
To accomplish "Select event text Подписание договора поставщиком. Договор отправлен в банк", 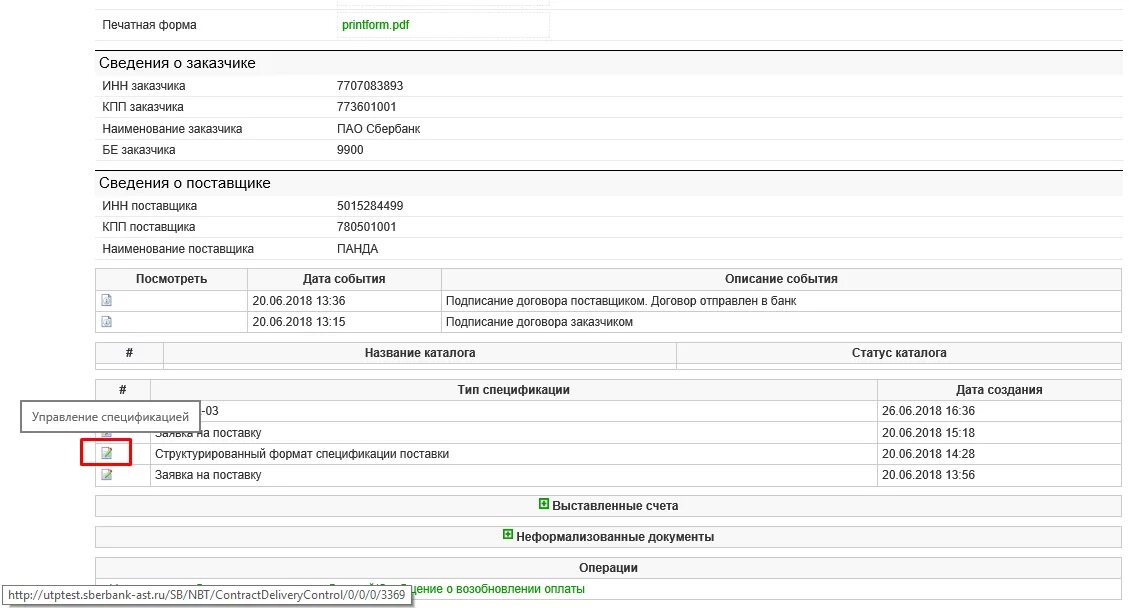I will pyautogui.click(x=621, y=301).
